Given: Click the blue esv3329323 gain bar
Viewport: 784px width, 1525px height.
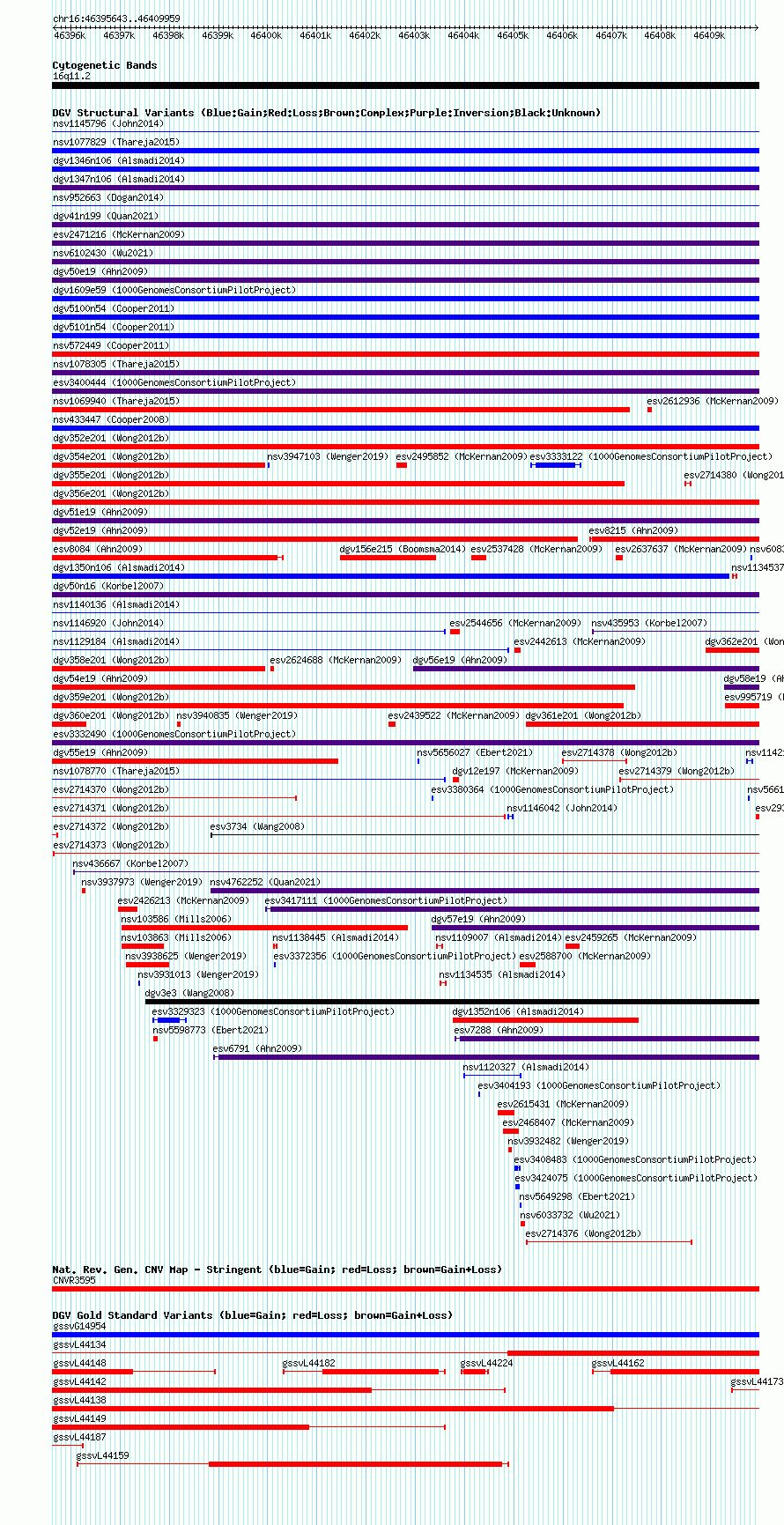Looking at the screenshot, I should [168, 1020].
